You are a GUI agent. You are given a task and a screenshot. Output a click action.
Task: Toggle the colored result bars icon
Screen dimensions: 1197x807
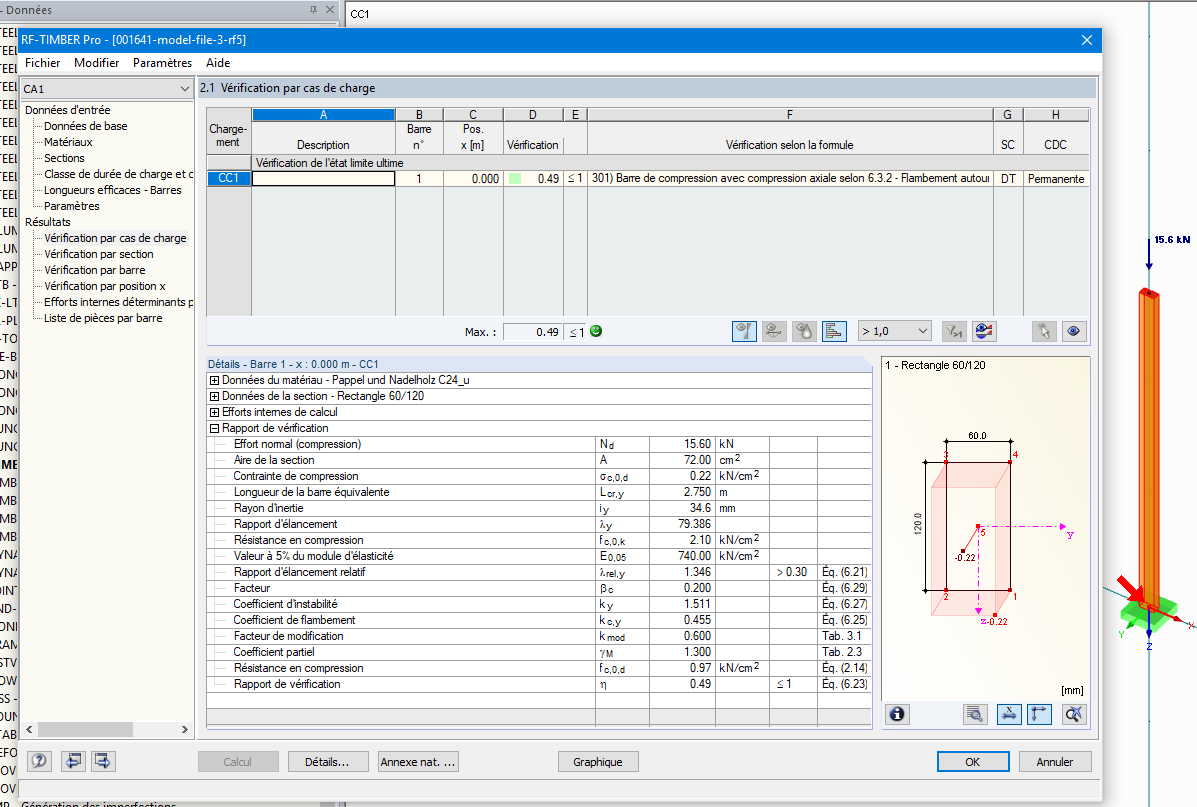point(834,331)
